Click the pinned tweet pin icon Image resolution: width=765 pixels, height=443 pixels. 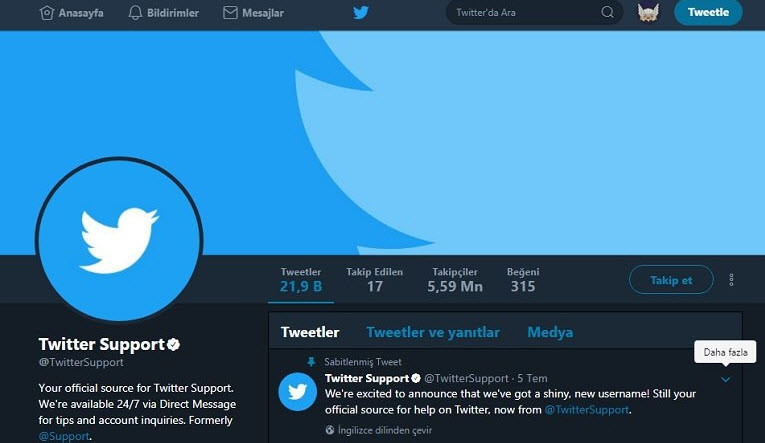311,362
